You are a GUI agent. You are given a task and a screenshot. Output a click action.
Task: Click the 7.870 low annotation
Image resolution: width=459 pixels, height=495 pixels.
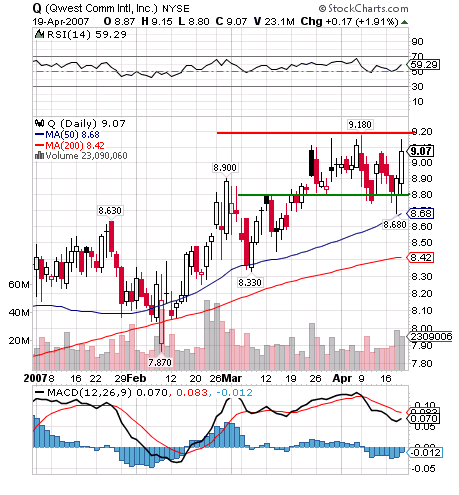click(160, 362)
